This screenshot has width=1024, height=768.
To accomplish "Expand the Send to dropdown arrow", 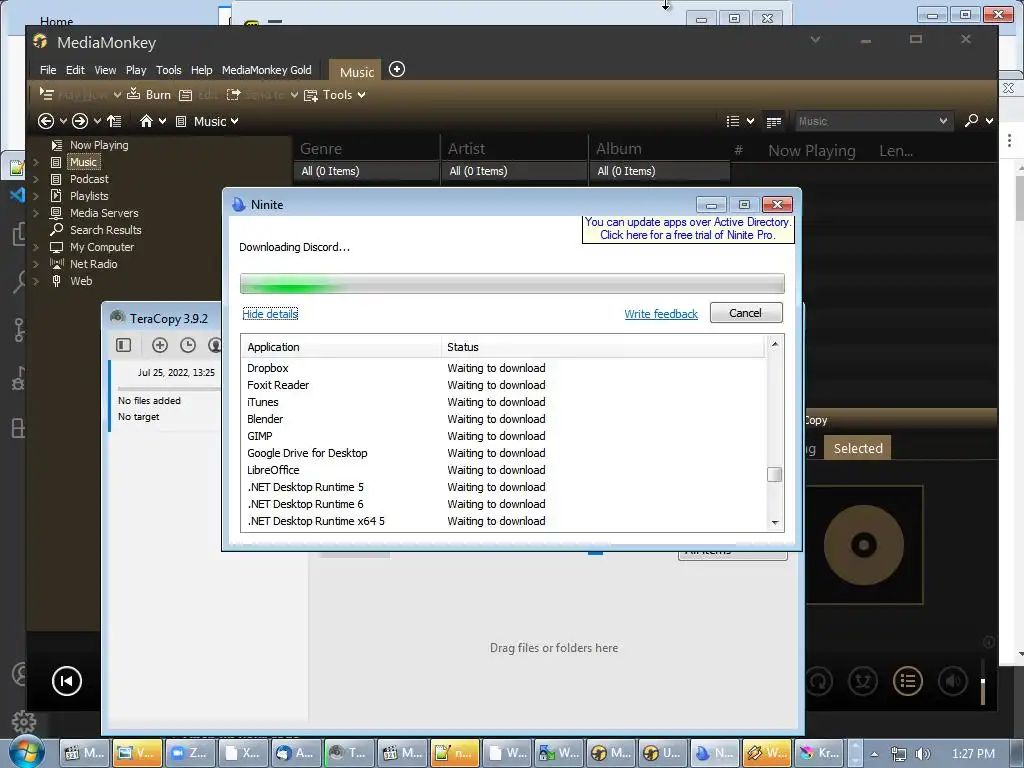I will pyautogui.click(x=295, y=95).
